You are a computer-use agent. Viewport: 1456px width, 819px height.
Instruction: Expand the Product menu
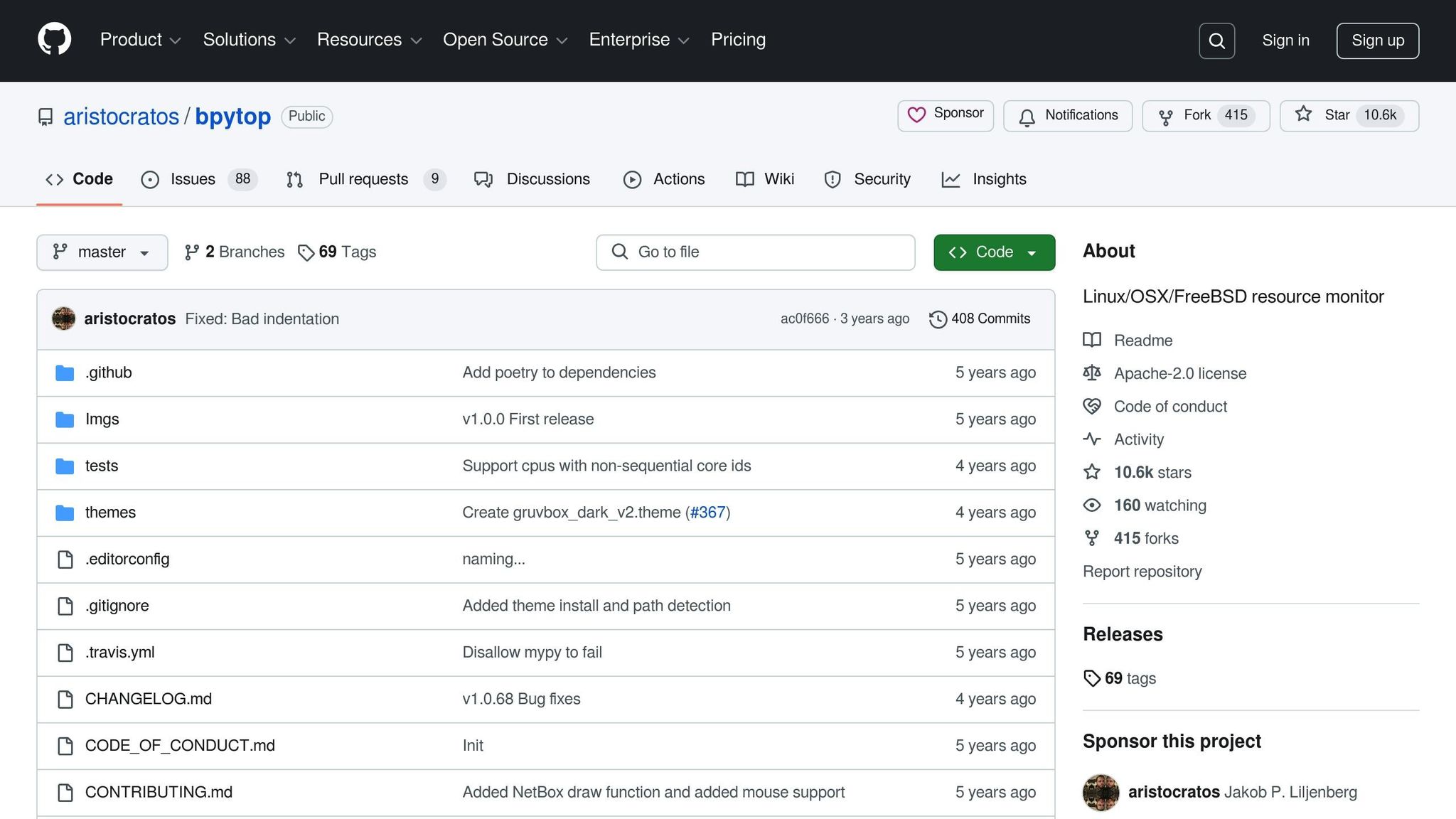pyautogui.click(x=140, y=40)
